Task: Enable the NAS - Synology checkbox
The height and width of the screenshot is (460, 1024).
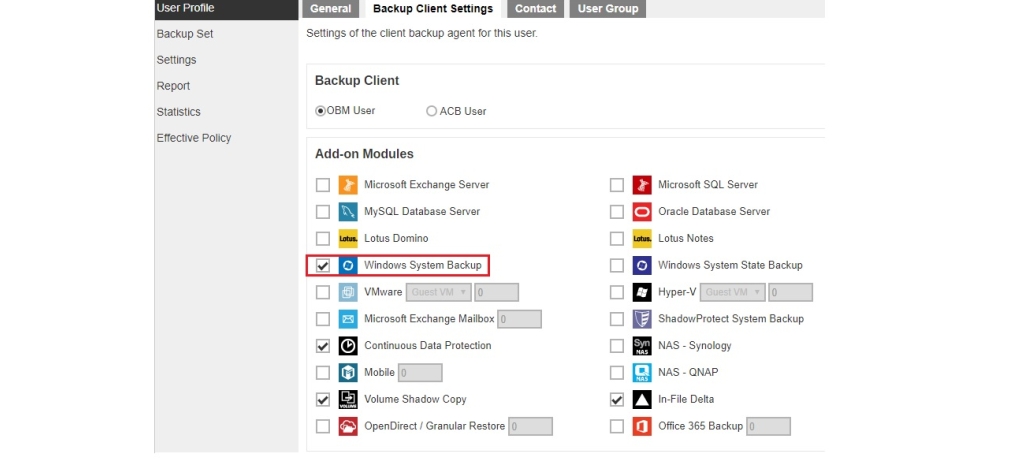Action: pos(616,346)
